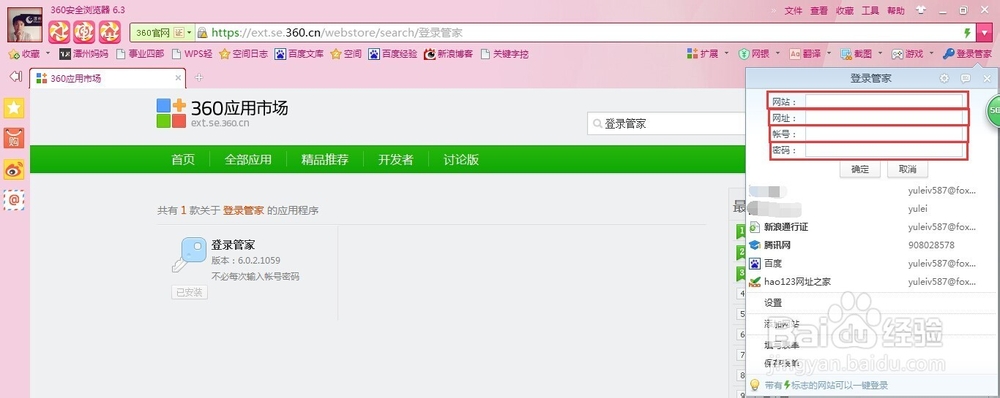Open the 百度经验 bookmark
The width and height of the screenshot is (1000, 398).
(x=393, y=54)
